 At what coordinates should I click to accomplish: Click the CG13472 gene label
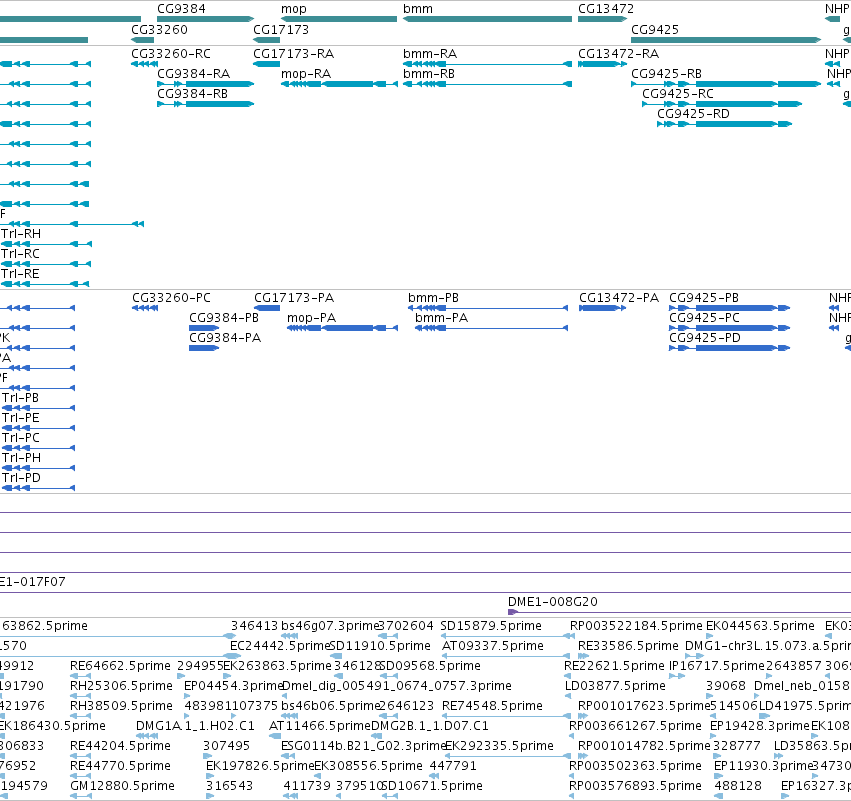pyautogui.click(x=606, y=9)
